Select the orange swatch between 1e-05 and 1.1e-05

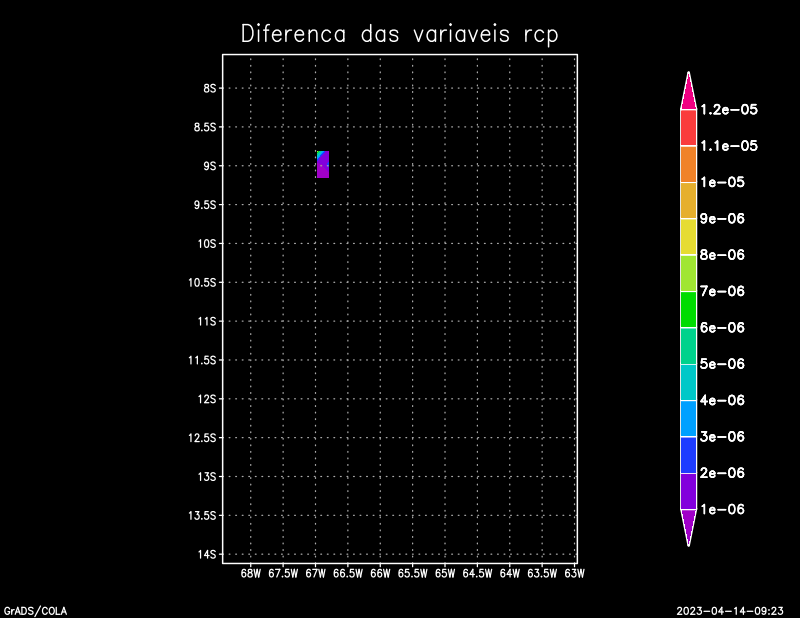point(688,164)
